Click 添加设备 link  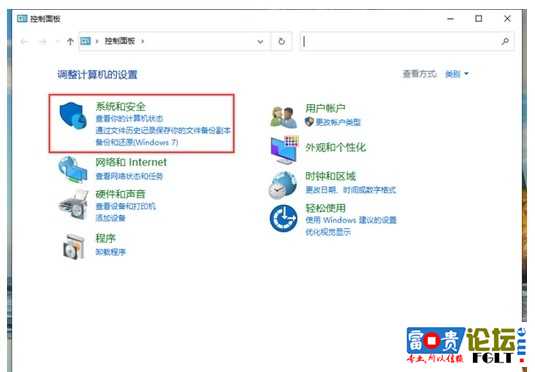point(111,218)
